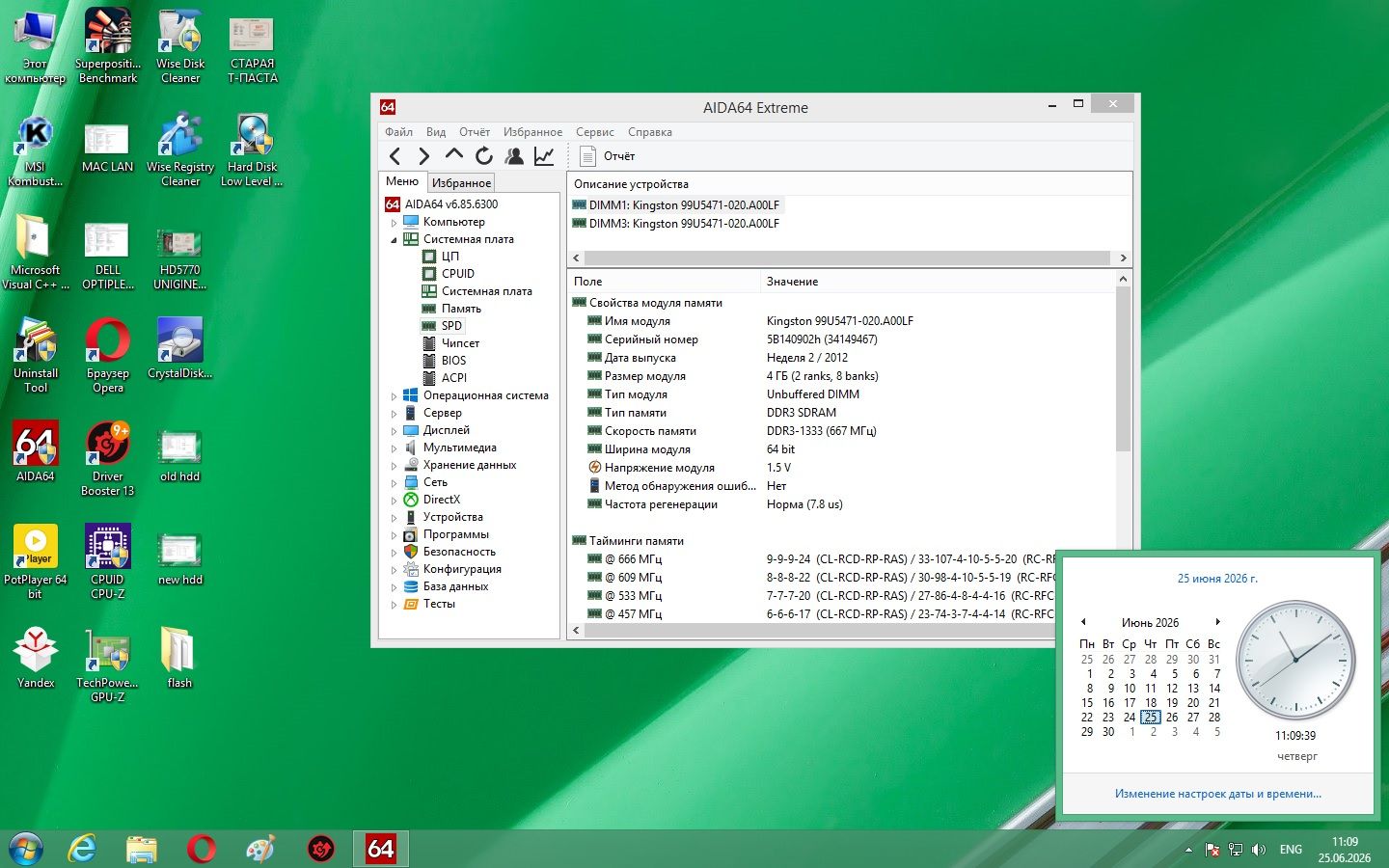Select BIOS in the tree

click(453, 361)
